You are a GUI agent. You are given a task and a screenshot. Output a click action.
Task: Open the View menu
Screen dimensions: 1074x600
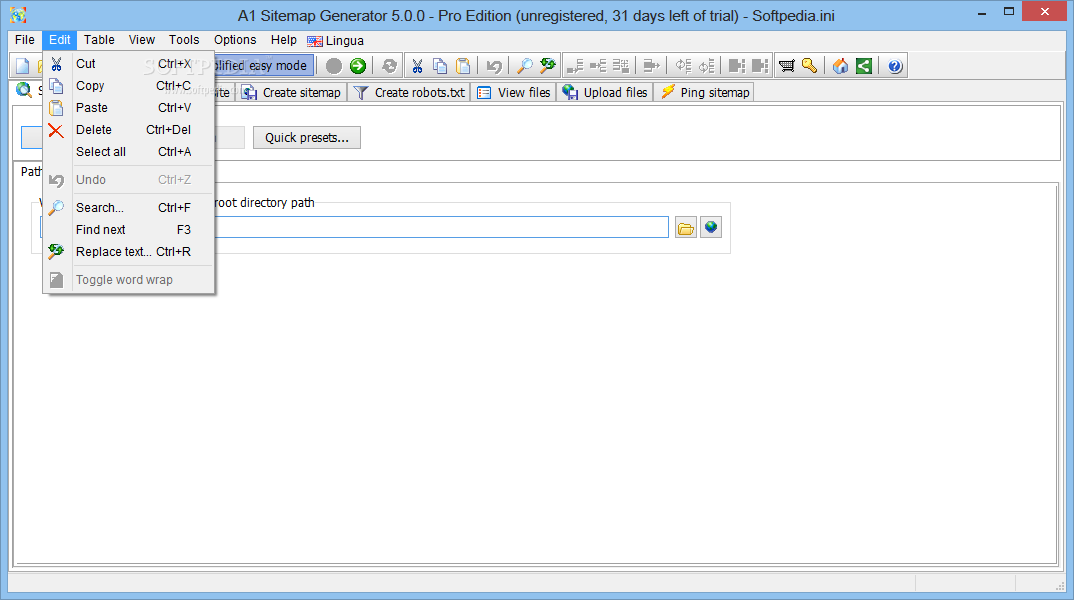click(142, 40)
